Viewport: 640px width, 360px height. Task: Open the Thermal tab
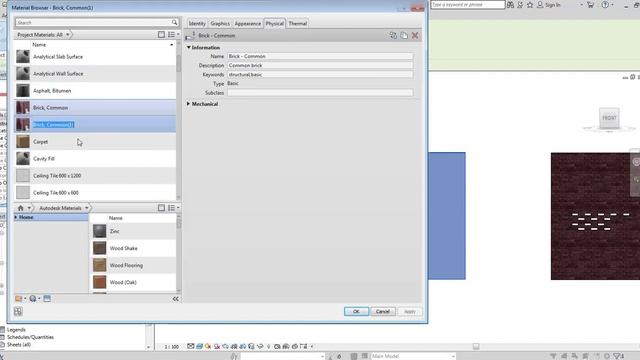click(x=298, y=24)
